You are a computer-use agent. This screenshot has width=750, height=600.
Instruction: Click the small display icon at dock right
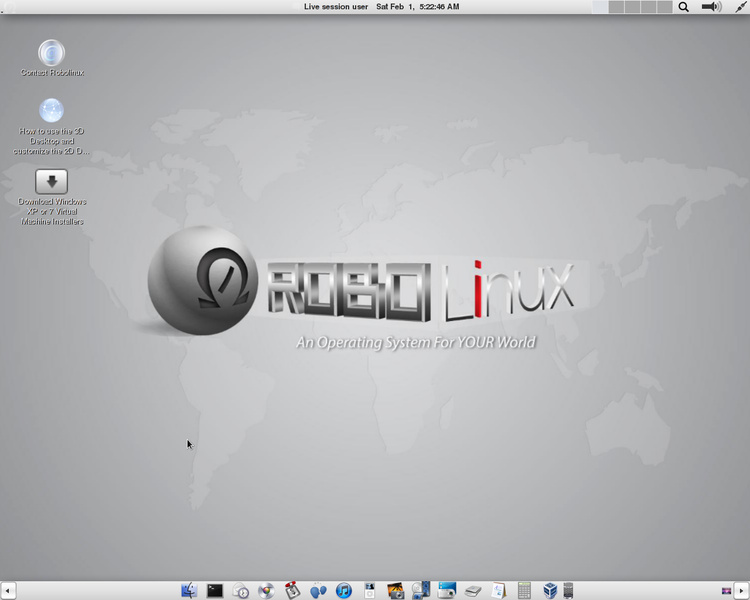click(726, 591)
